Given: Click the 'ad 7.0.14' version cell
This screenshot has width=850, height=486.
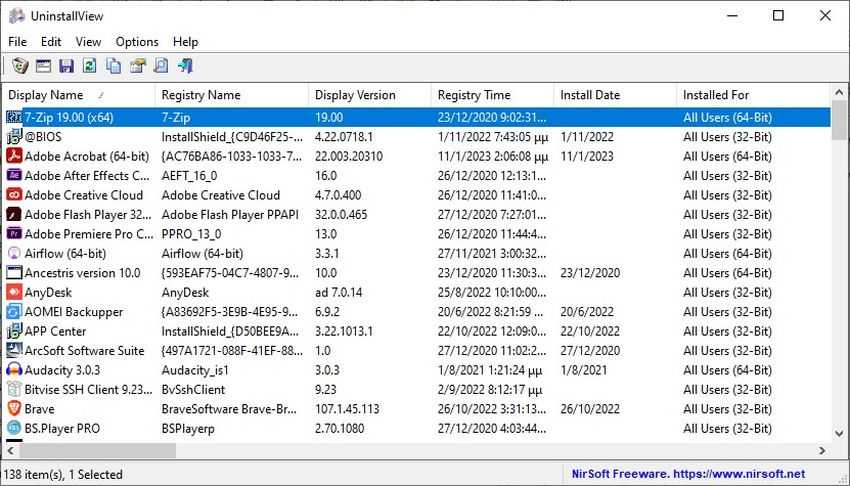Looking at the screenshot, I should [338, 292].
